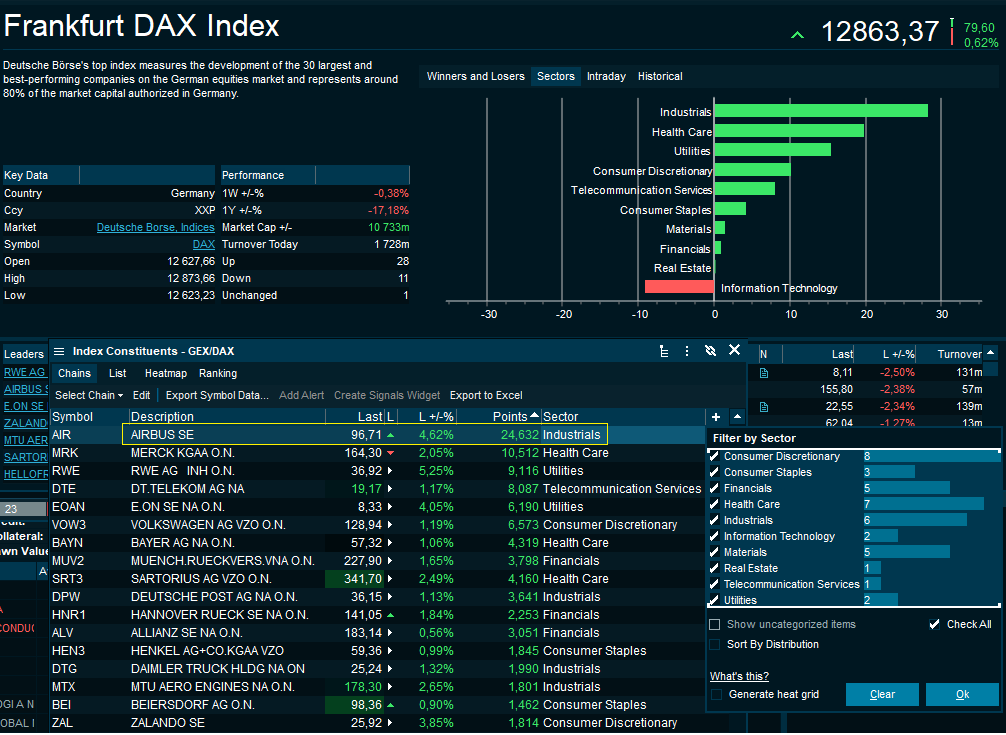The width and height of the screenshot is (1006, 735).
Task: Click document icon beside the 8,11 row
Action: point(764,372)
